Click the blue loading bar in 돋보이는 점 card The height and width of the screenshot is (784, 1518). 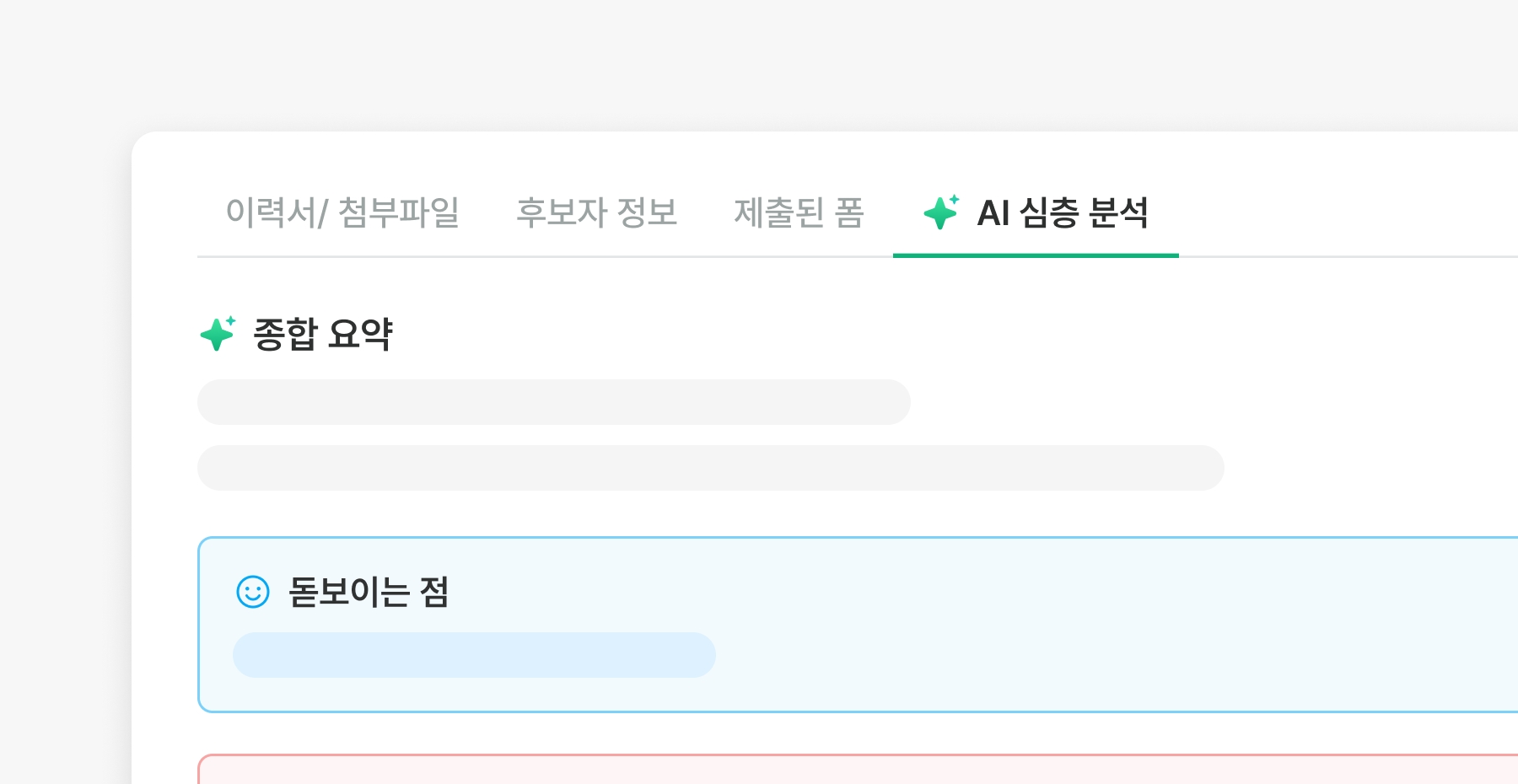[474, 655]
